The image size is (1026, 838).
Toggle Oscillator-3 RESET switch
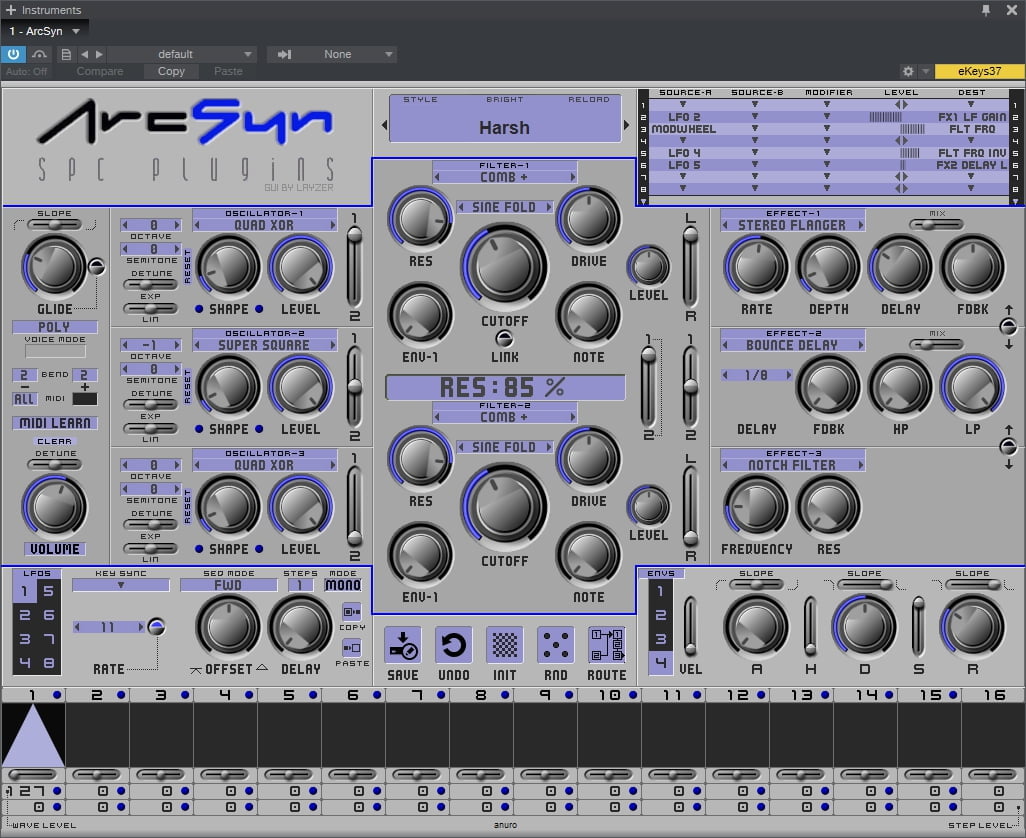click(x=187, y=506)
